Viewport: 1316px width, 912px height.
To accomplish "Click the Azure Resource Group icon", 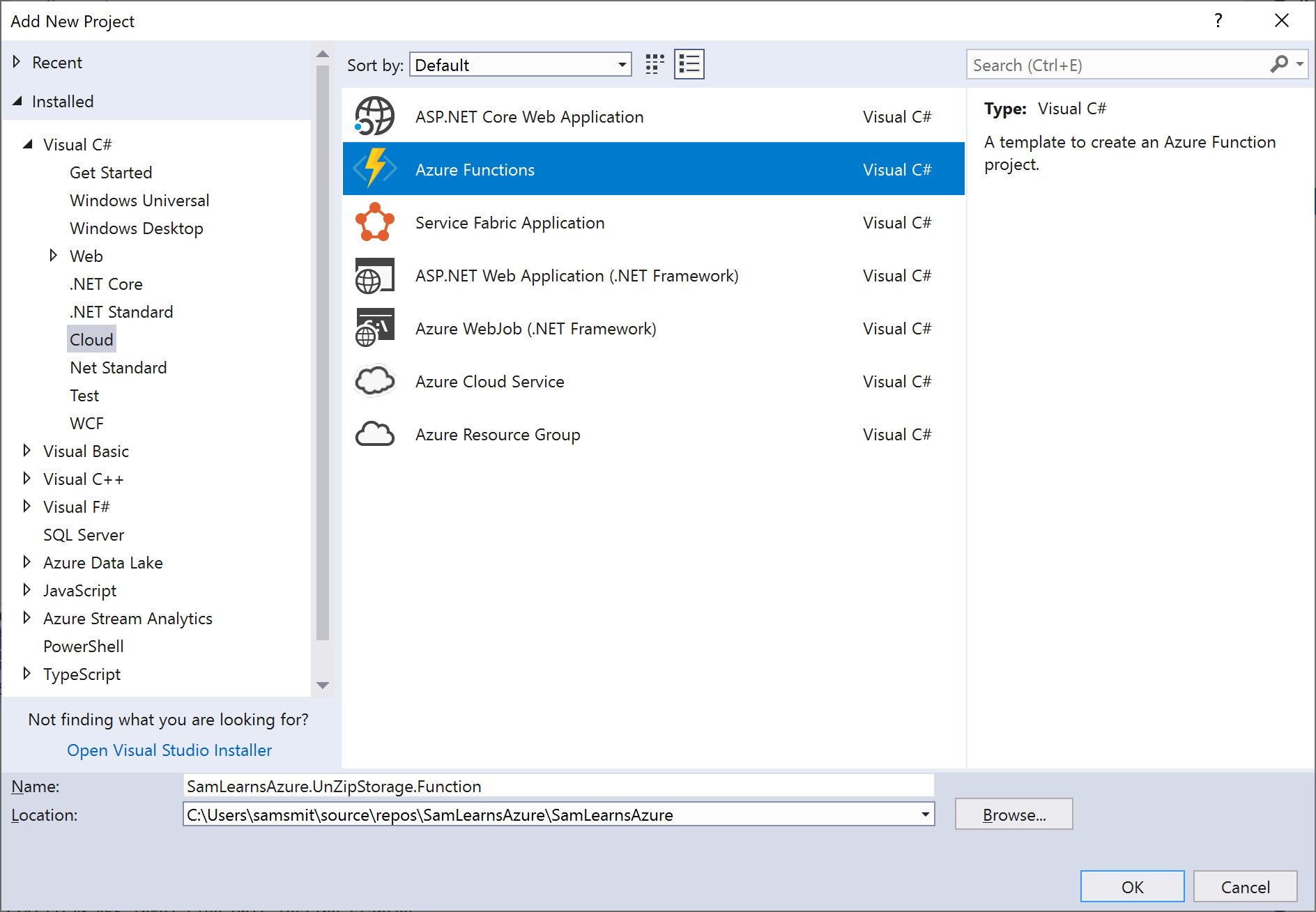I will tap(375, 434).
